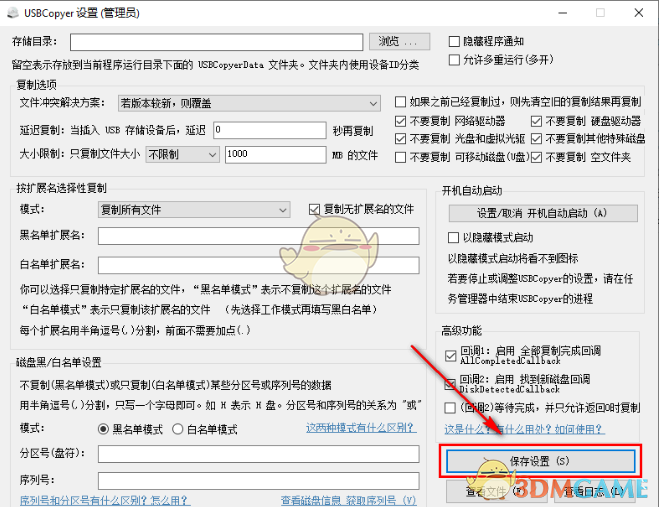Toggle 不要复制 空文件夹 checkbox

click(x=536, y=158)
